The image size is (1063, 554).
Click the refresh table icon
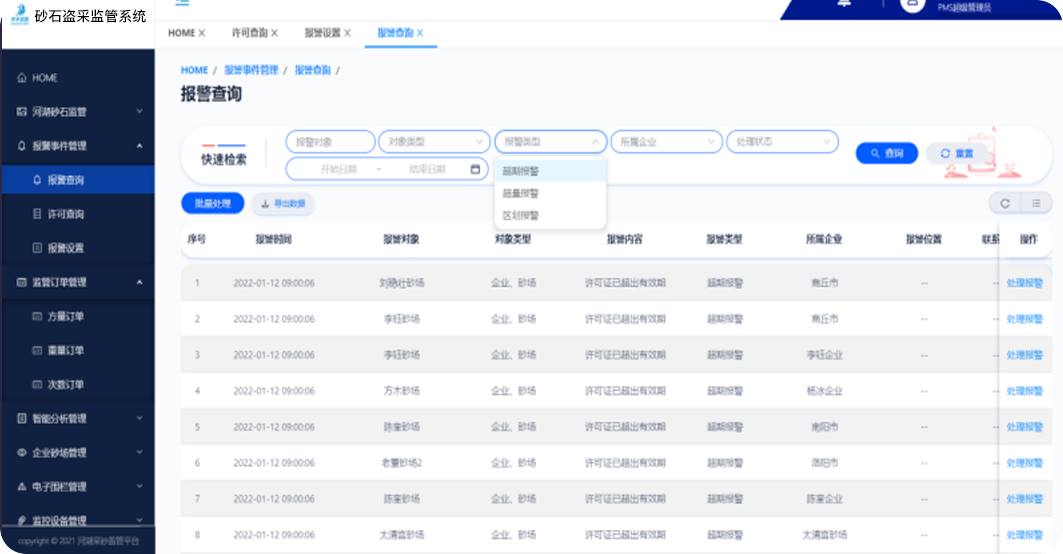pyautogui.click(x=1005, y=204)
